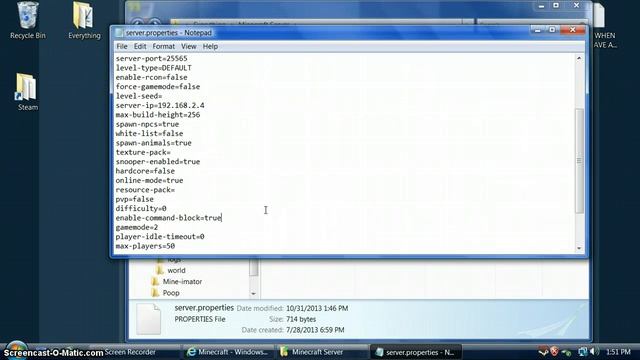
Task: Click the PROPERTIES File type label
Action: coord(200,319)
